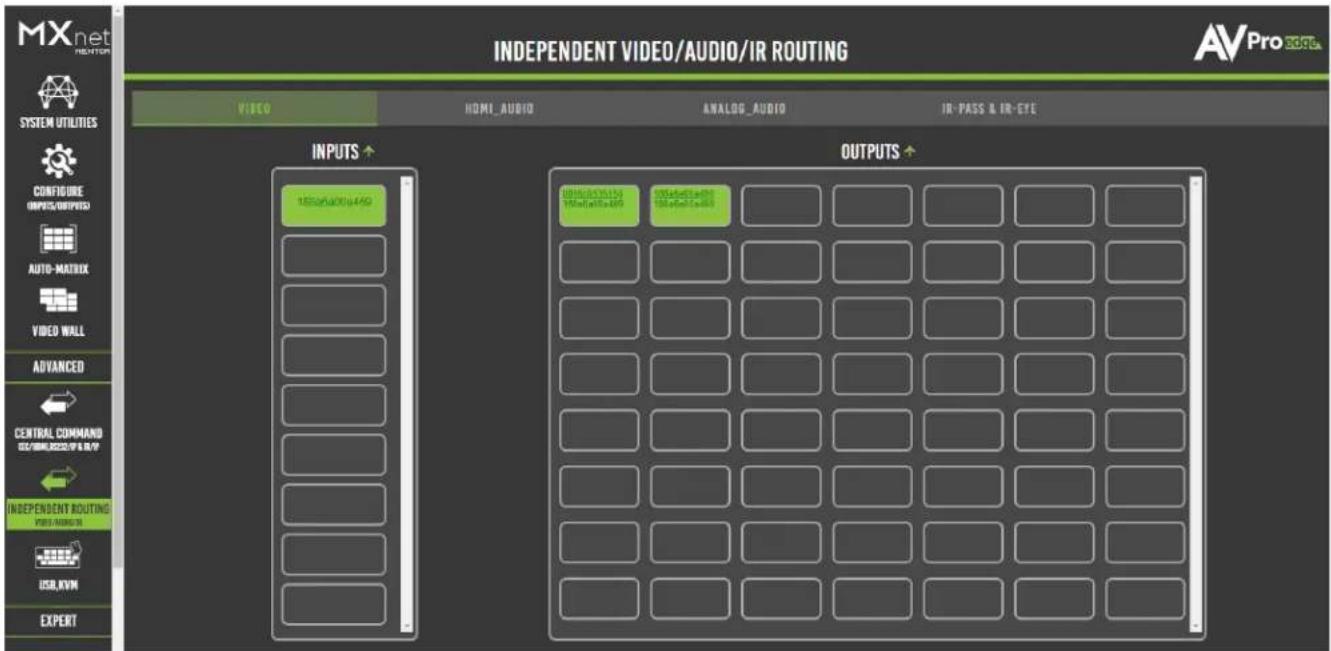
Task: Click the inputs list scrollbar
Action: tap(406, 404)
